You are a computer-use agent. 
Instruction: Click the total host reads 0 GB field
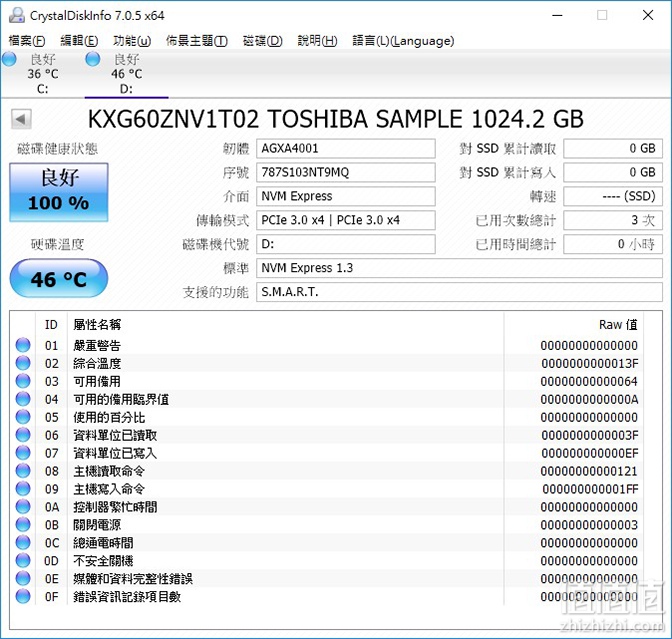click(613, 149)
